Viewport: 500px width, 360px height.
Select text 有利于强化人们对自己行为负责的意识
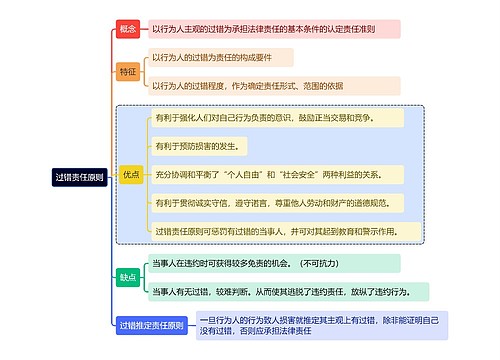223,118
